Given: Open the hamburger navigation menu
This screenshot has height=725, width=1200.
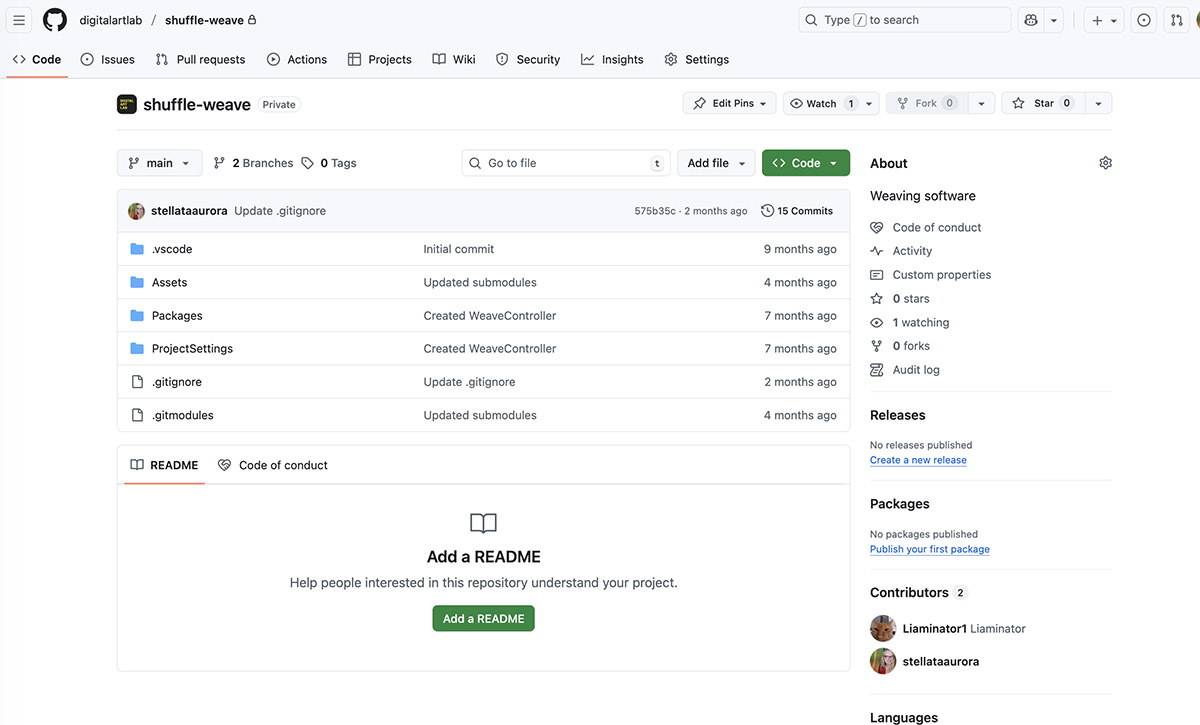Looking at the screenshot, I should click(19, 20).
